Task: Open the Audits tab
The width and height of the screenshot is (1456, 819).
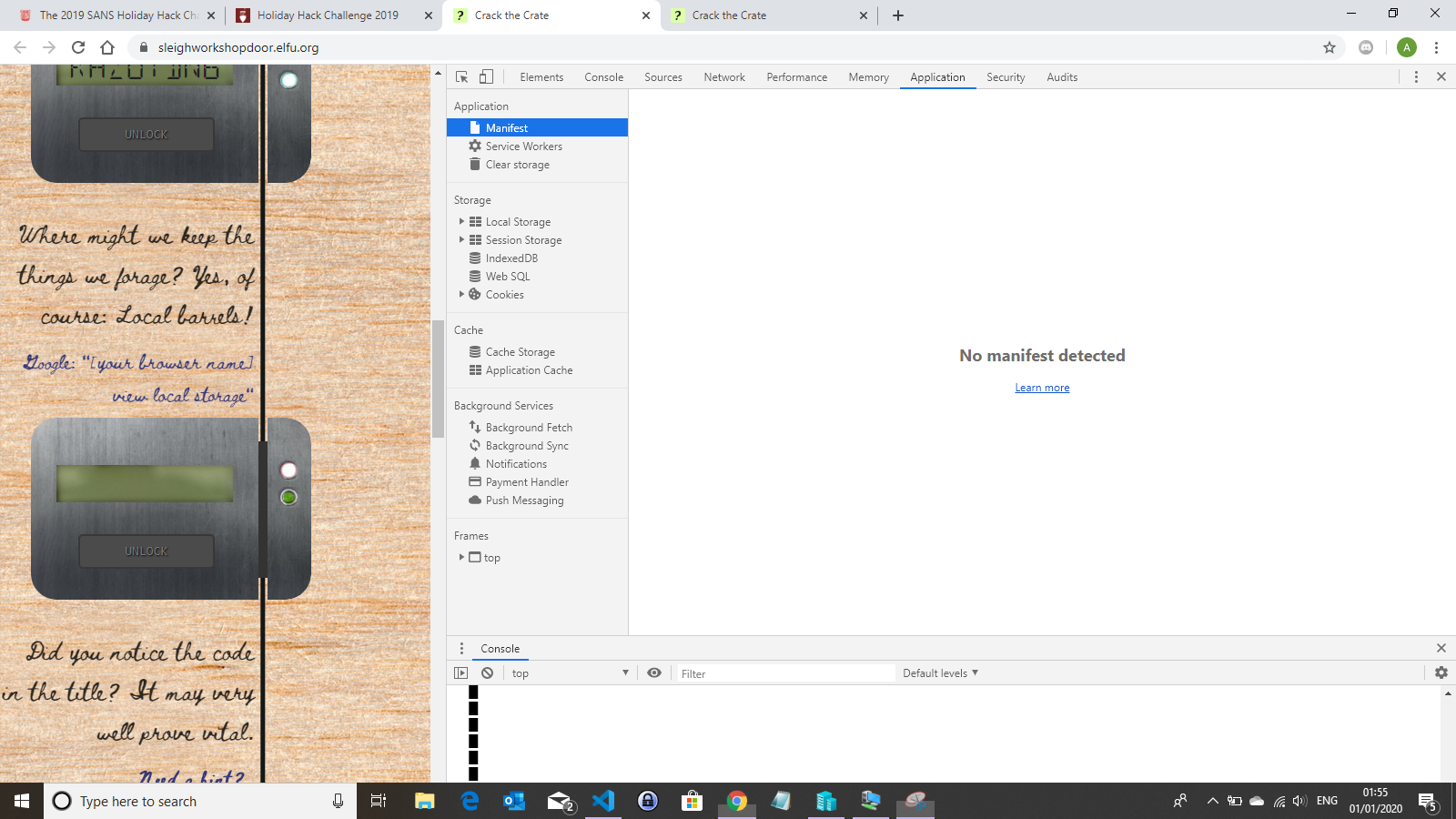Action: 1062,77
